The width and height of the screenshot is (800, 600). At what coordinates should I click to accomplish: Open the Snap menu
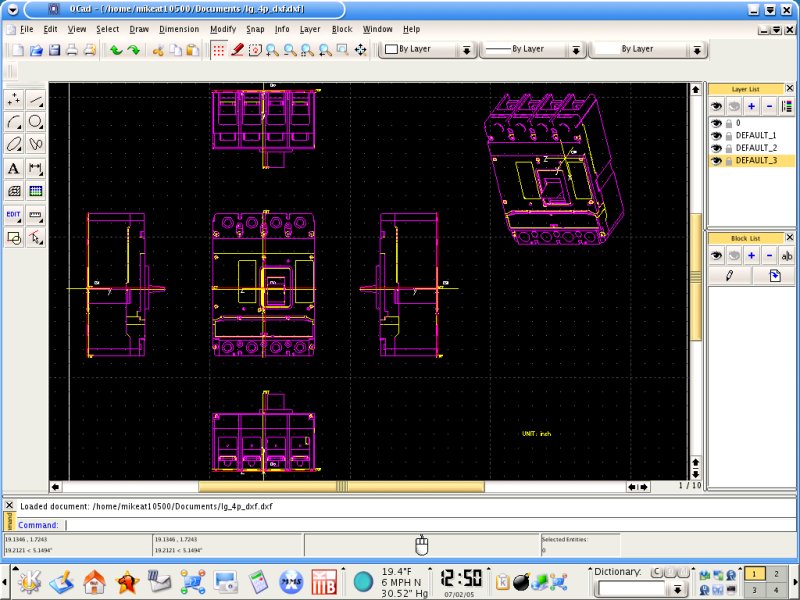pyautogui.click(x=255, y=29)
